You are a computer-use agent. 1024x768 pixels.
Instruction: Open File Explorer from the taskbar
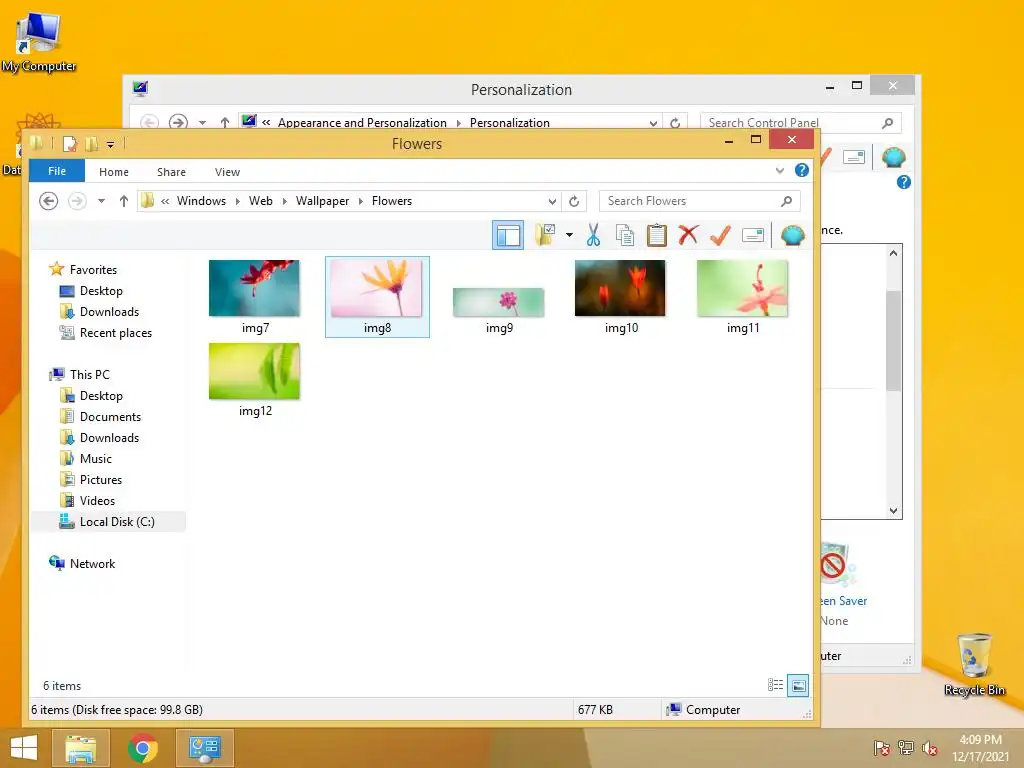[80, 748]
